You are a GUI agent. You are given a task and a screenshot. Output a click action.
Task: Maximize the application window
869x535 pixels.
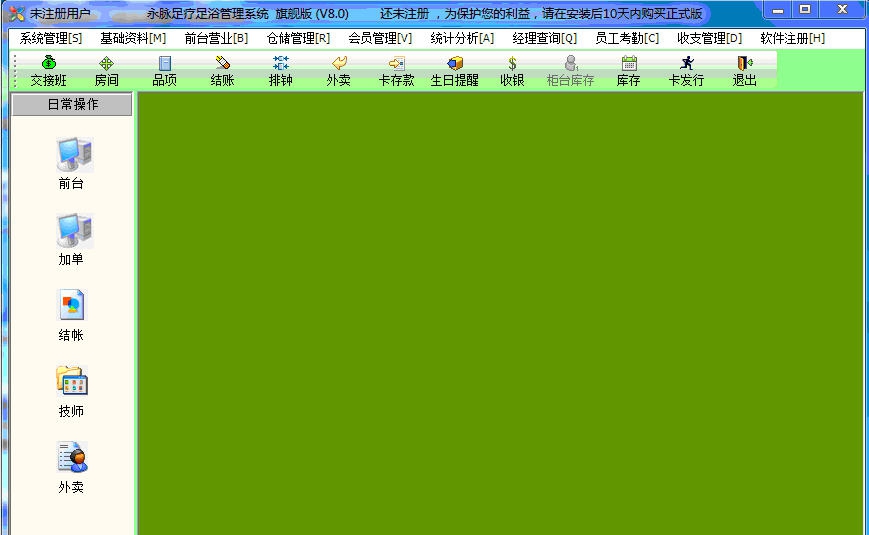(805, 10)
